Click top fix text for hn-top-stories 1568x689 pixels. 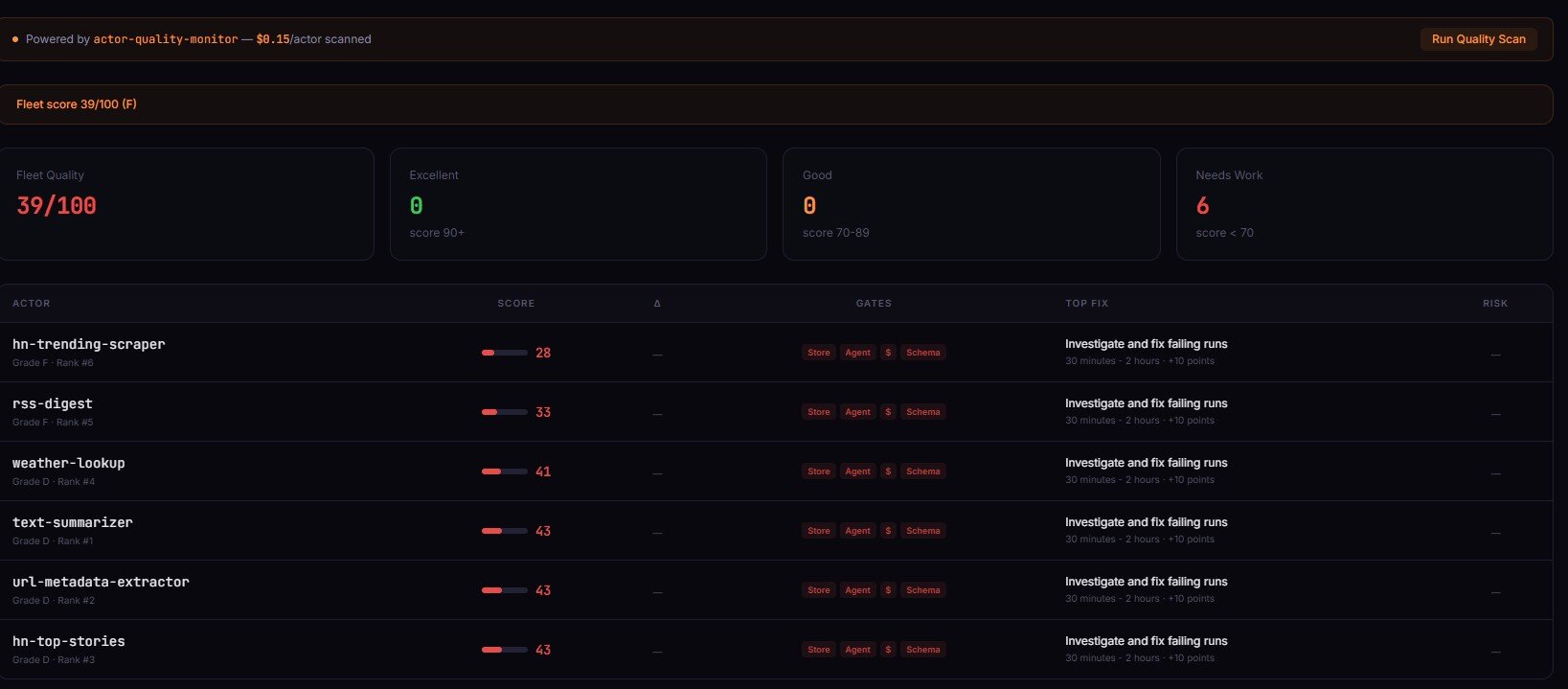point(1146,641)
